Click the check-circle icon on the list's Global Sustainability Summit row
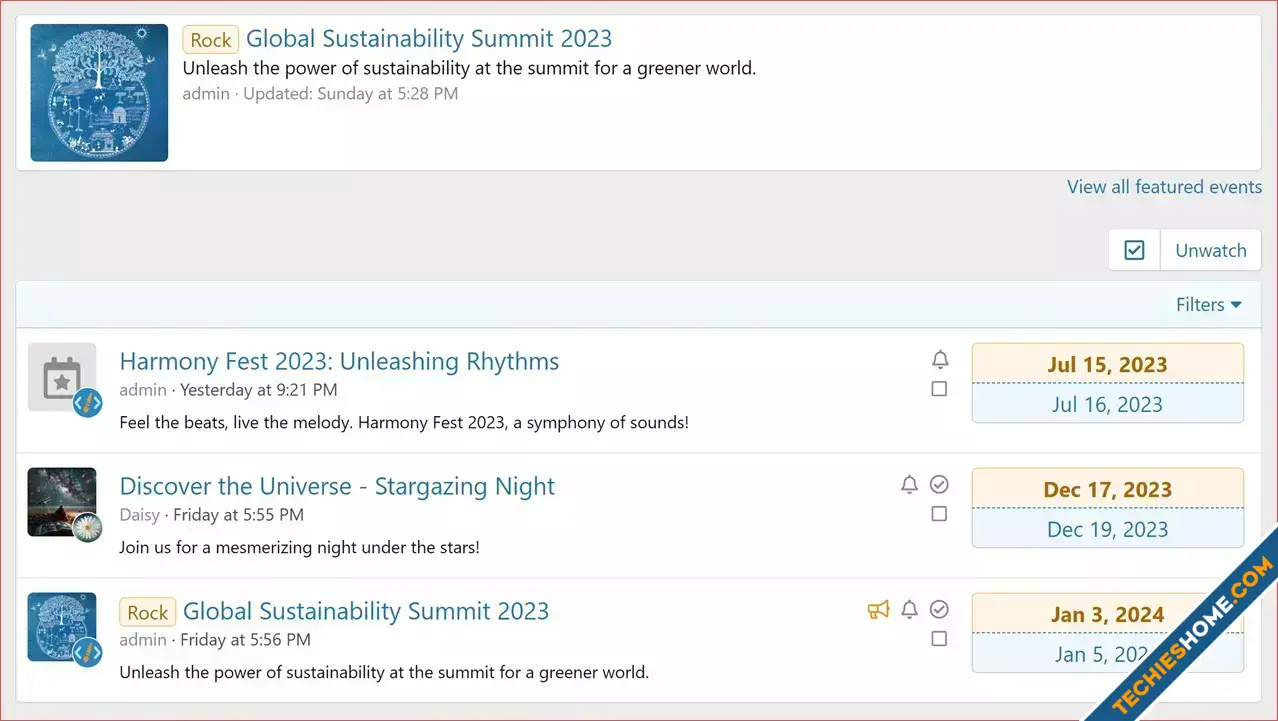Screen dimensions: 1278x721 939,610
